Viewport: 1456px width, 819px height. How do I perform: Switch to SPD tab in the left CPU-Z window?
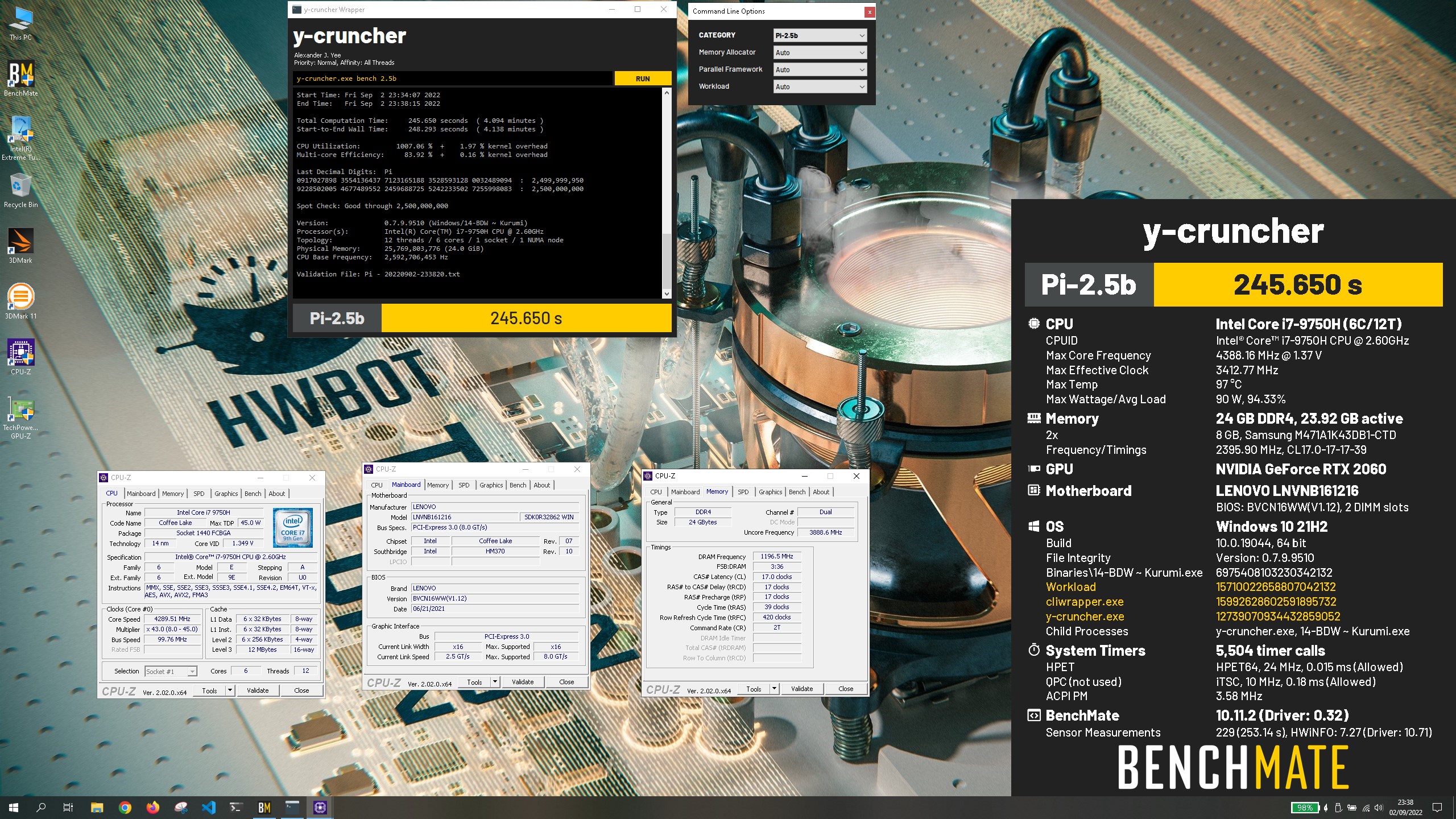point(198,494)
